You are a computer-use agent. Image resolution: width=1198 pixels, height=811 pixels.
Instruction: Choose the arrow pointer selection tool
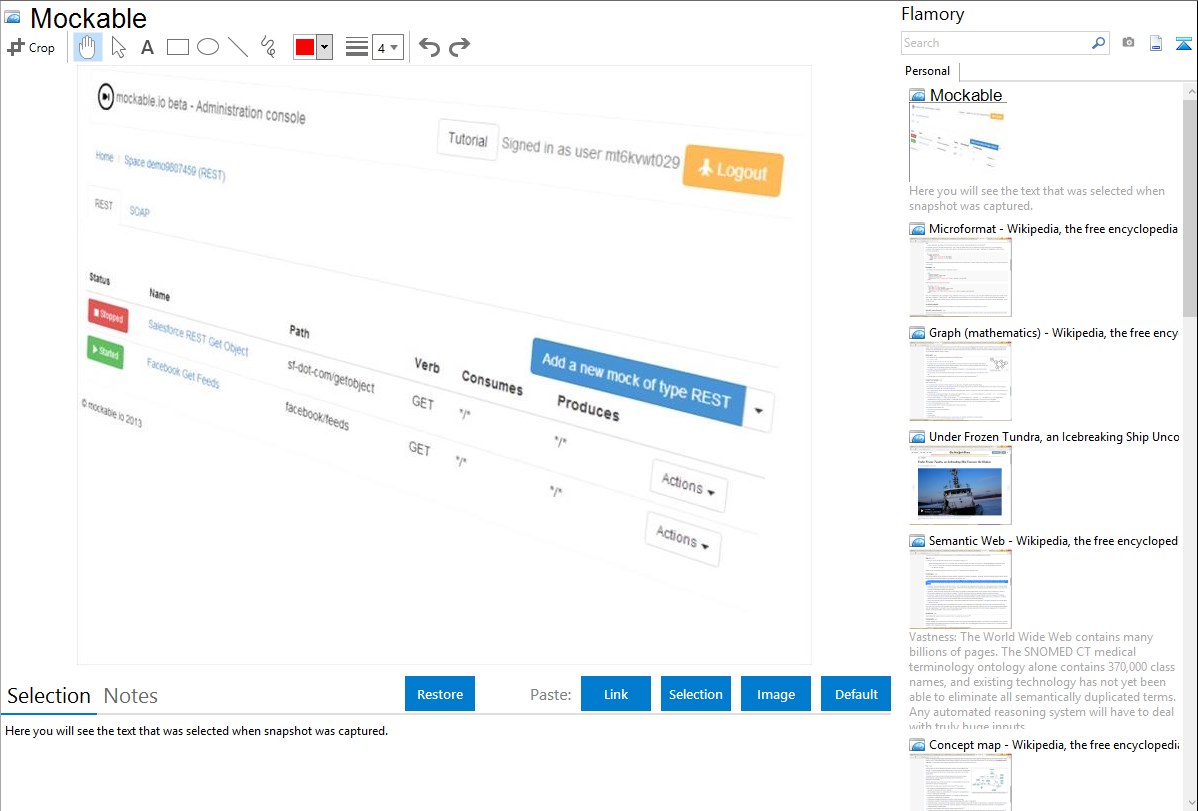(x=118, y=47)
